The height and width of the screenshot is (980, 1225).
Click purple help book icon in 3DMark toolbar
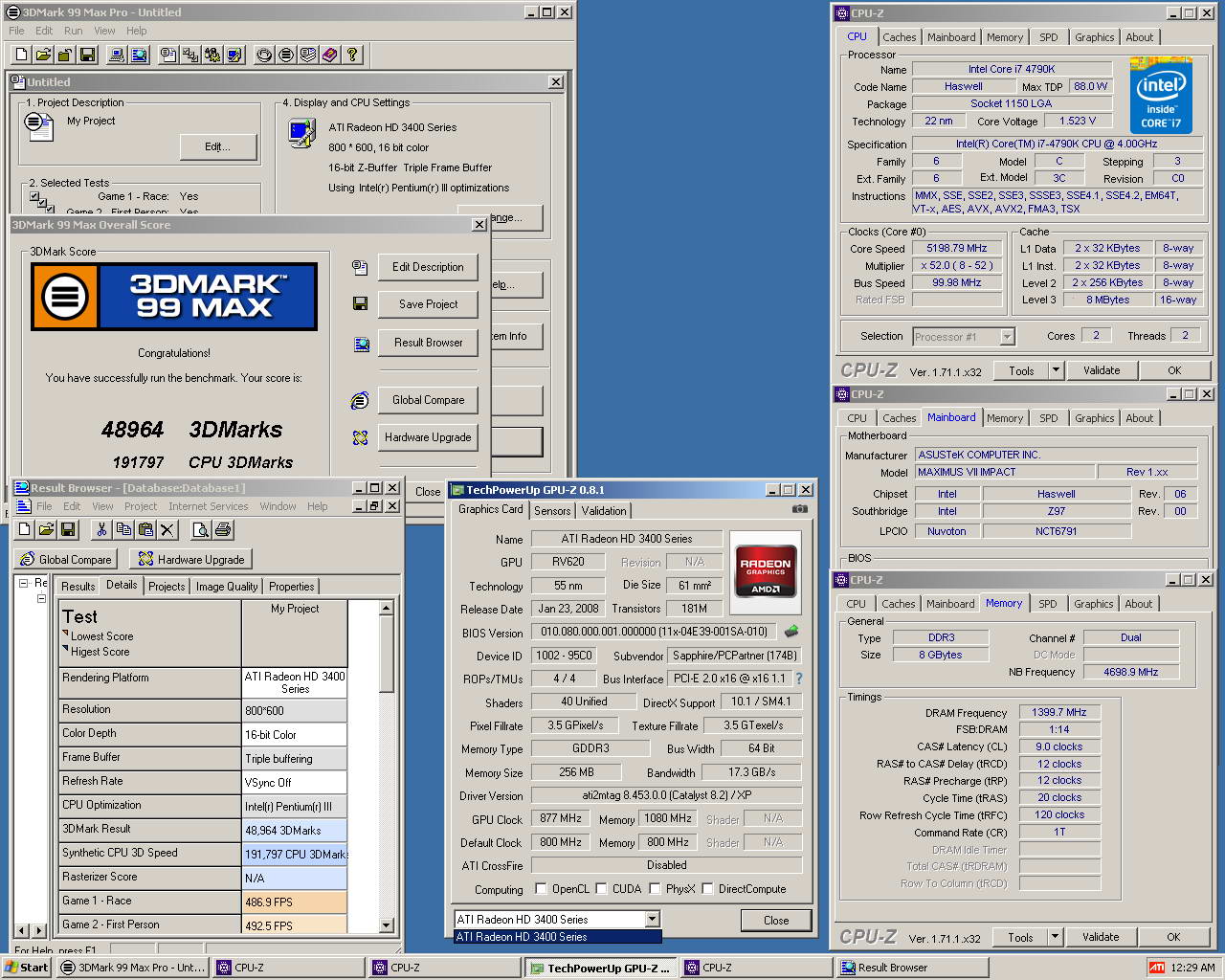(330, 55)
